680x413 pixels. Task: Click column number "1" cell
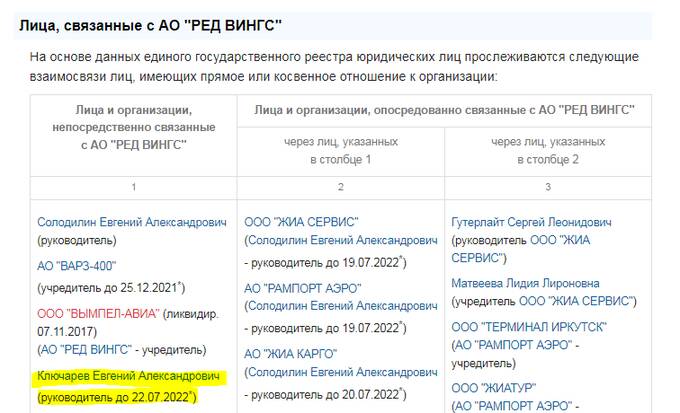[134, 187]
